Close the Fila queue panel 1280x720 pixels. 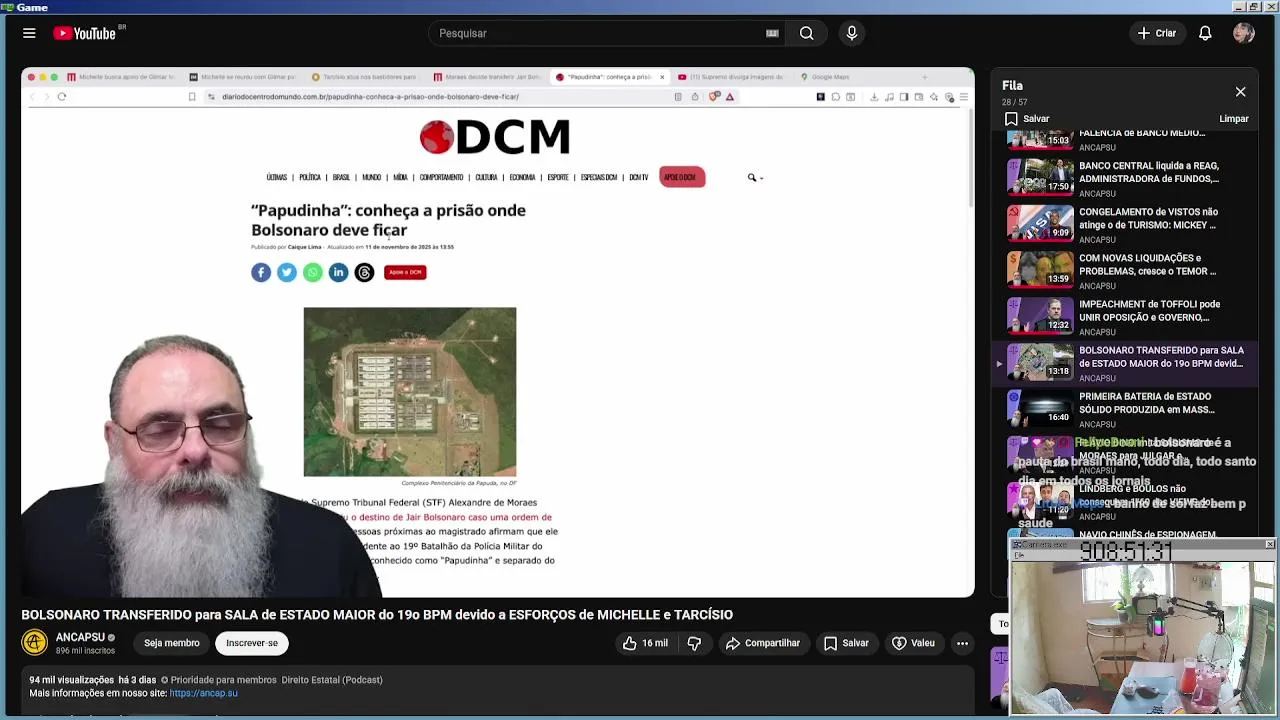pos(1240,92)
